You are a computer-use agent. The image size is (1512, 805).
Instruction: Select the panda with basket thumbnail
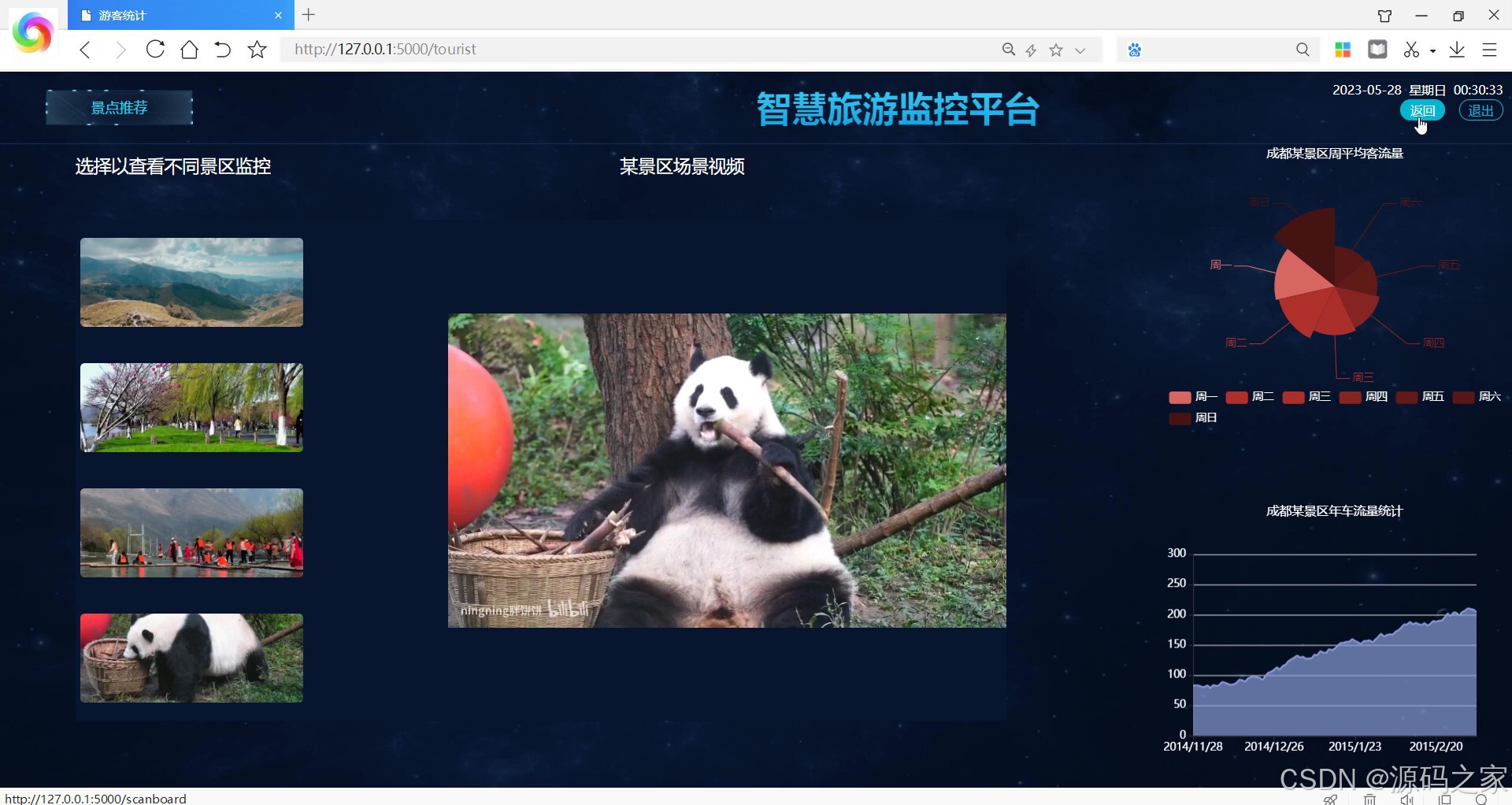click(x=191, y=658)
